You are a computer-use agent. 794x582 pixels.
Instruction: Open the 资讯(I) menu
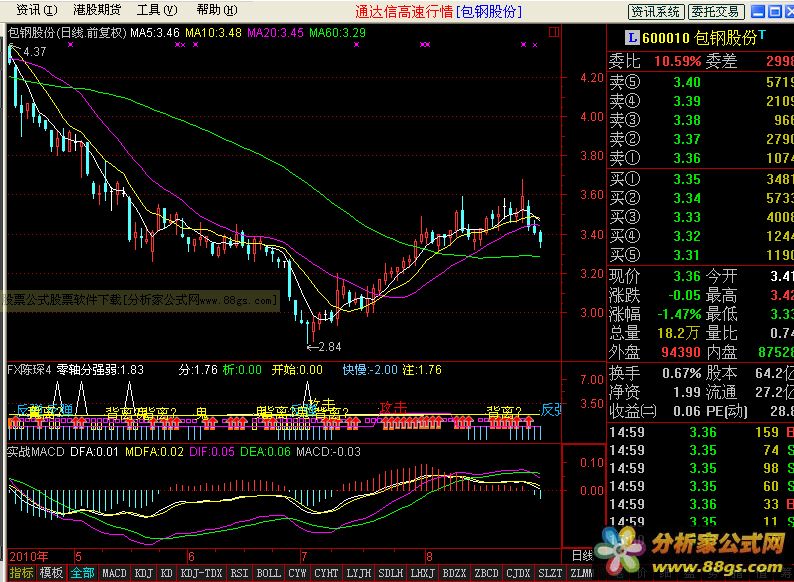coord(36,10)
